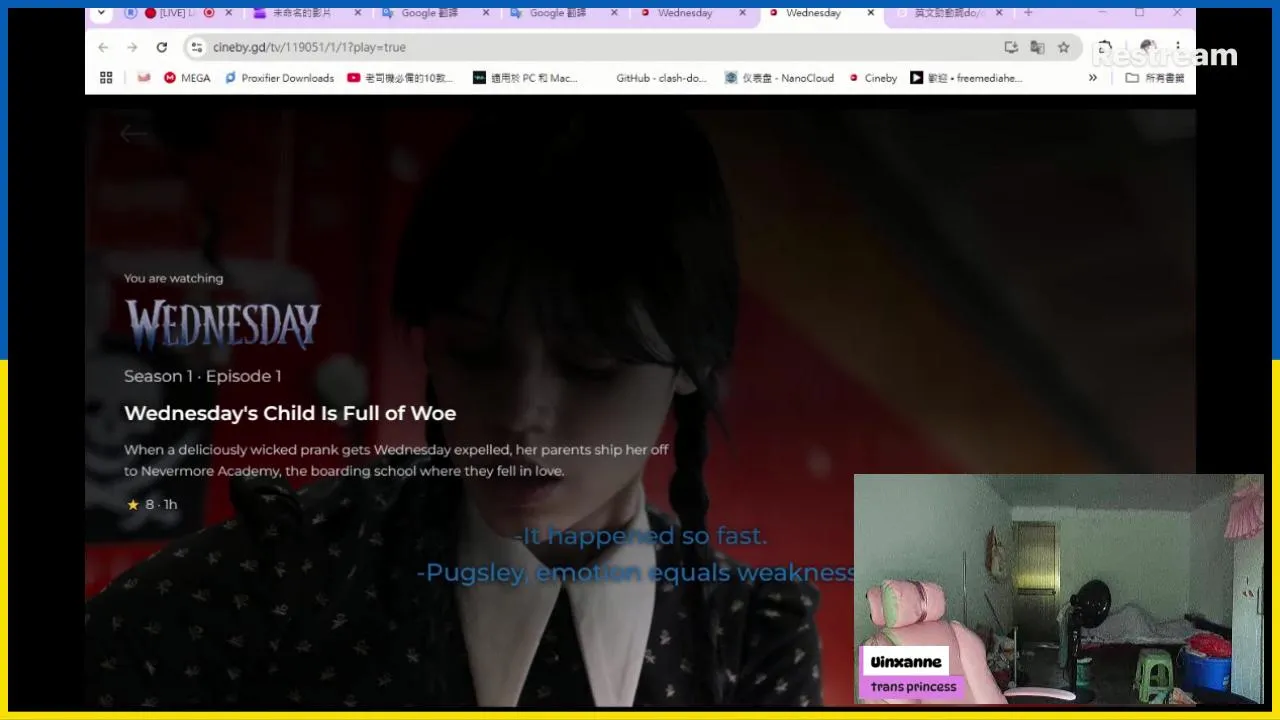Click the browser forward arrow

coord(132,47)
